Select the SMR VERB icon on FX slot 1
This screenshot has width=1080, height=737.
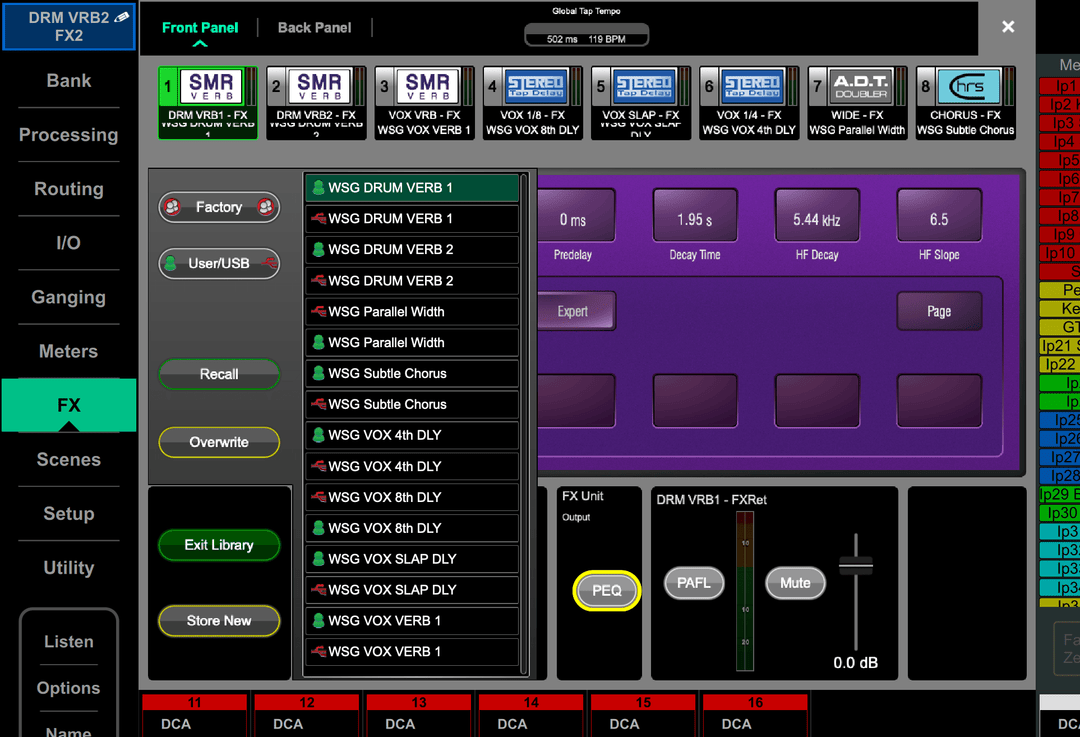click(x=207, y=95)
